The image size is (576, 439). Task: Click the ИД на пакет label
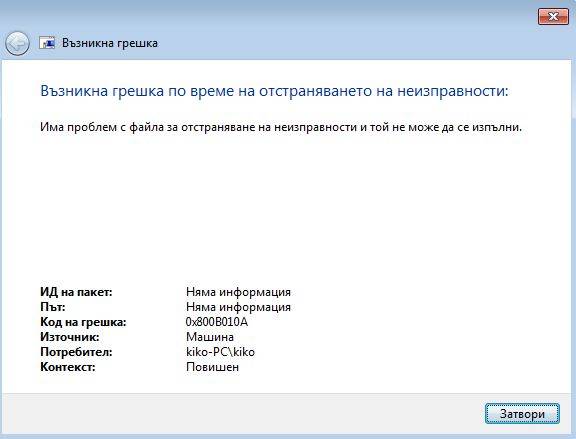[x=76, y=292]
